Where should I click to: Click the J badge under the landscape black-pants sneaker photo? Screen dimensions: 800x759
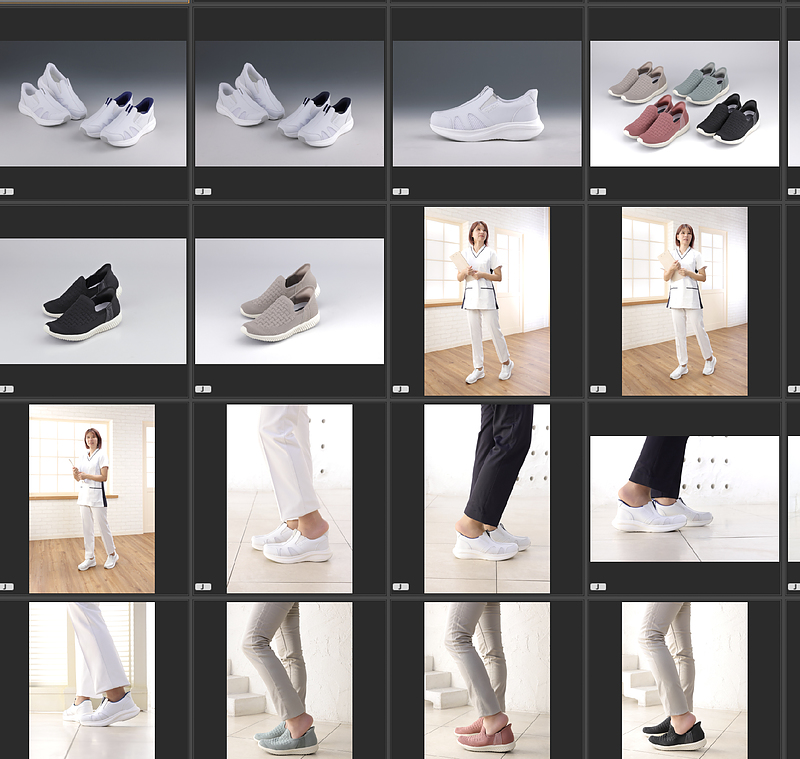598,586
